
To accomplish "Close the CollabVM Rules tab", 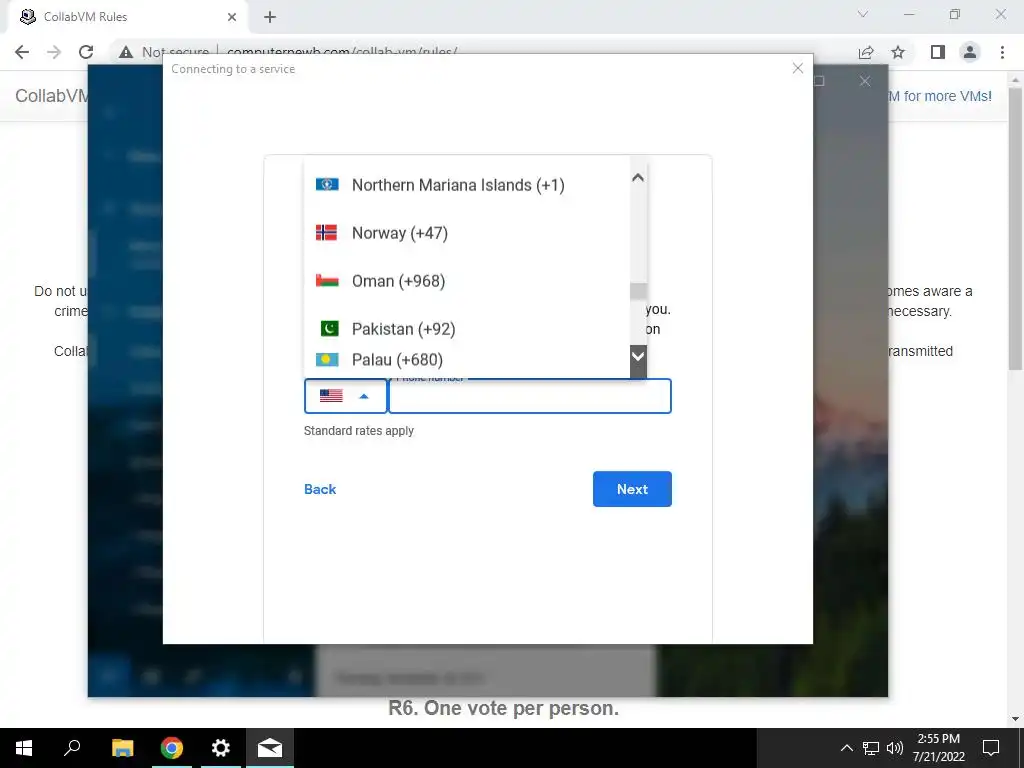I will click(232, 17).
